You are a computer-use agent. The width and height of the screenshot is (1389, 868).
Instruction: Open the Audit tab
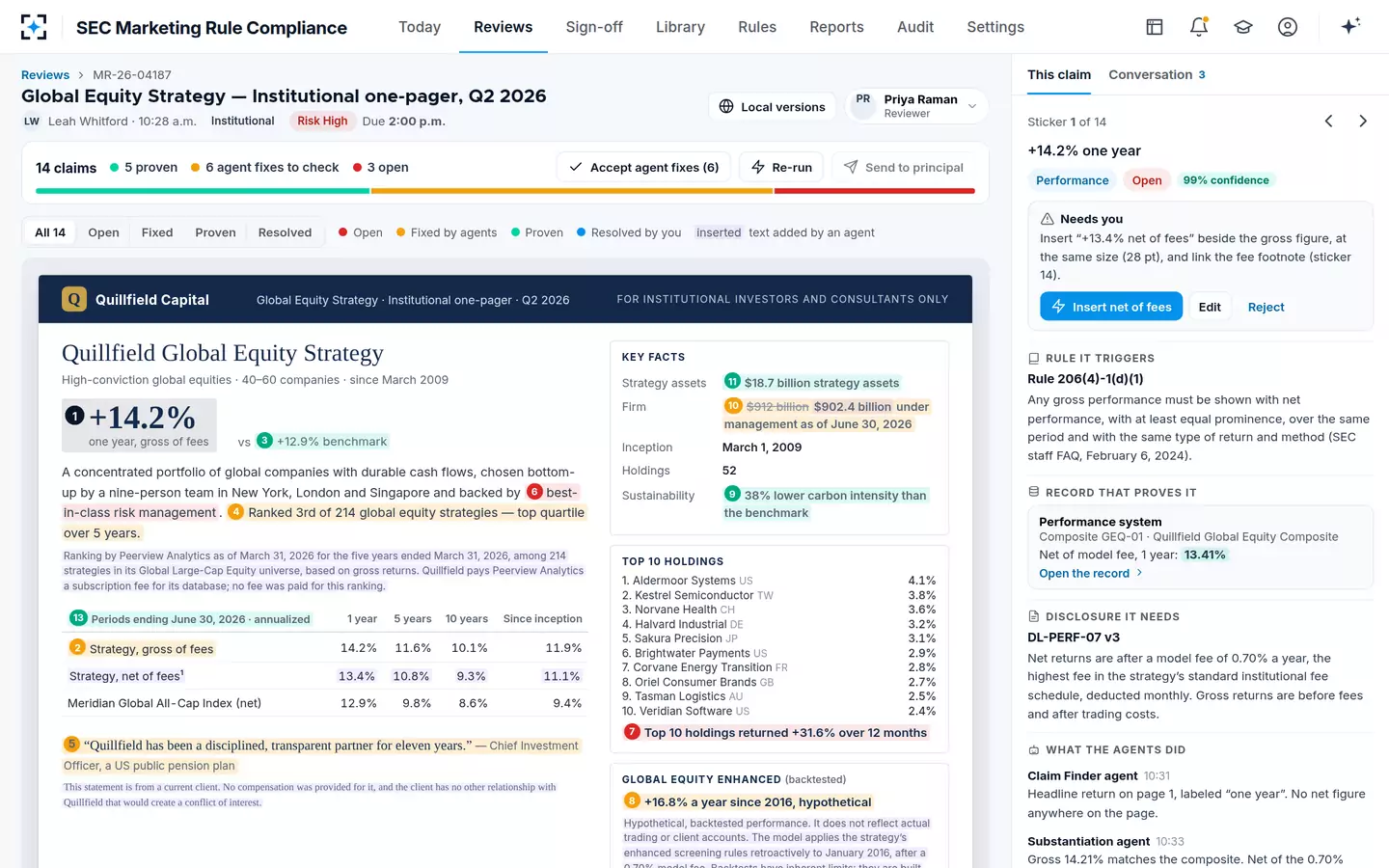coord(915,27)
